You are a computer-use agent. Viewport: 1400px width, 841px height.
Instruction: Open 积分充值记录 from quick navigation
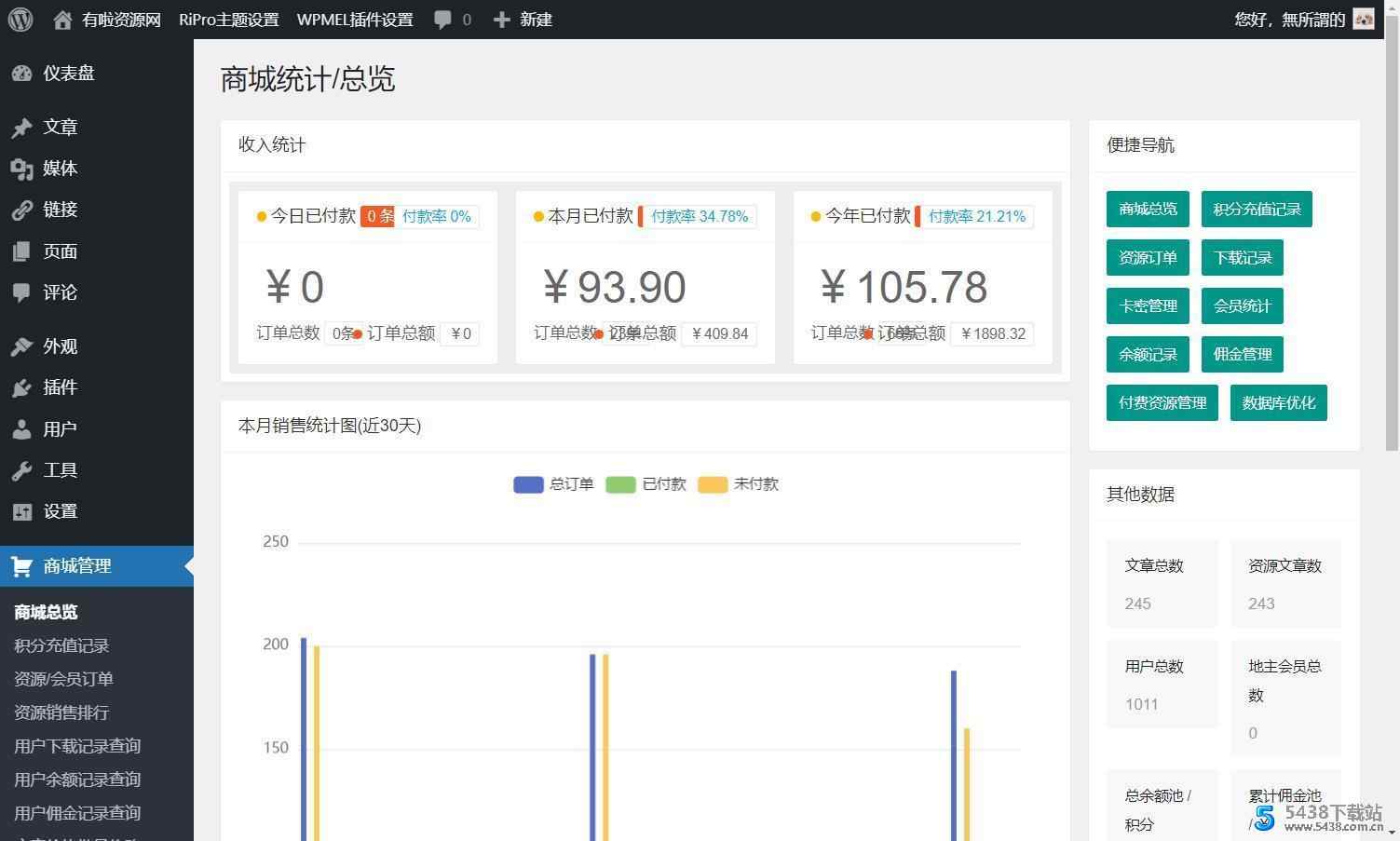click(1256, 209)
